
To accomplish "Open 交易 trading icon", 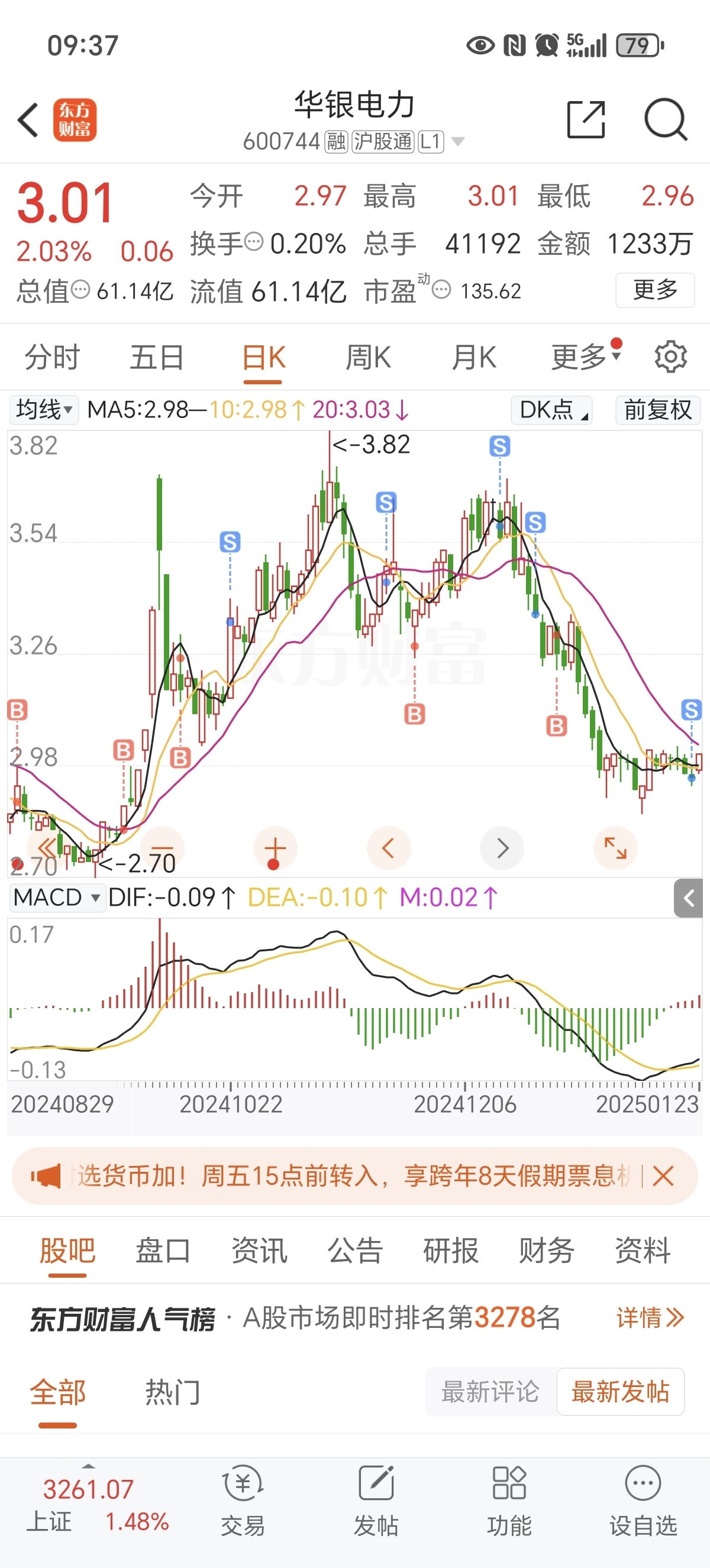I will point(243,1501).
